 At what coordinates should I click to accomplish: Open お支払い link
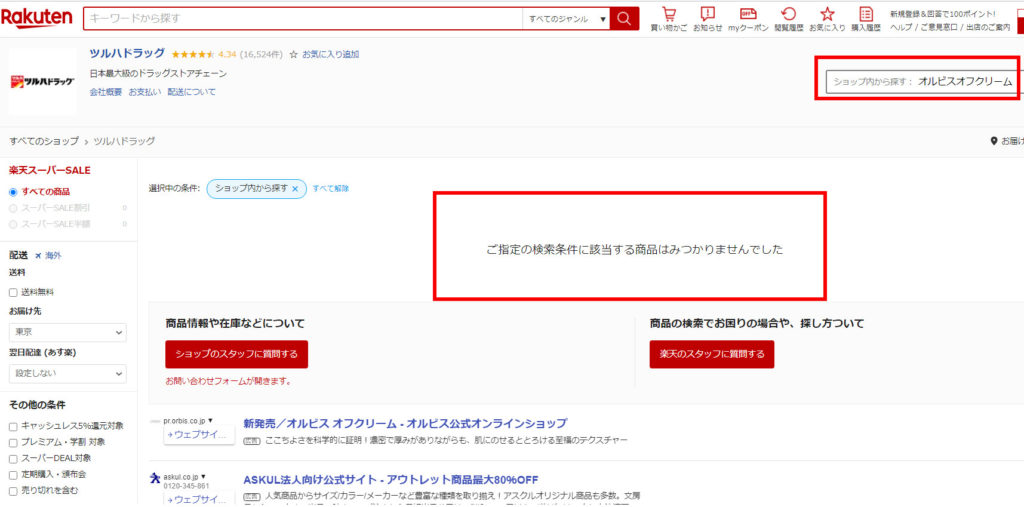point(144,92)
